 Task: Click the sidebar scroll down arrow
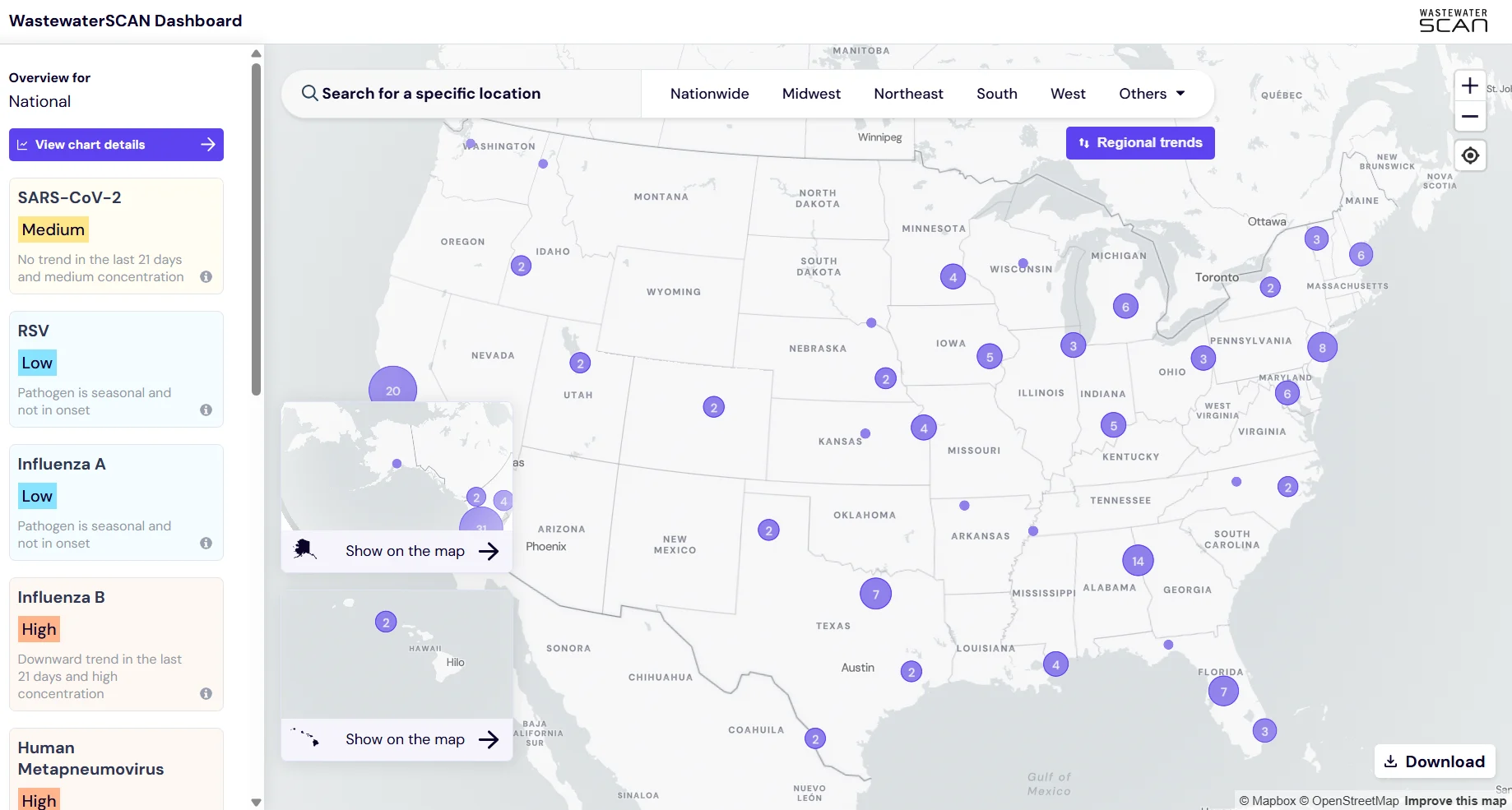[x=256, y=803]
